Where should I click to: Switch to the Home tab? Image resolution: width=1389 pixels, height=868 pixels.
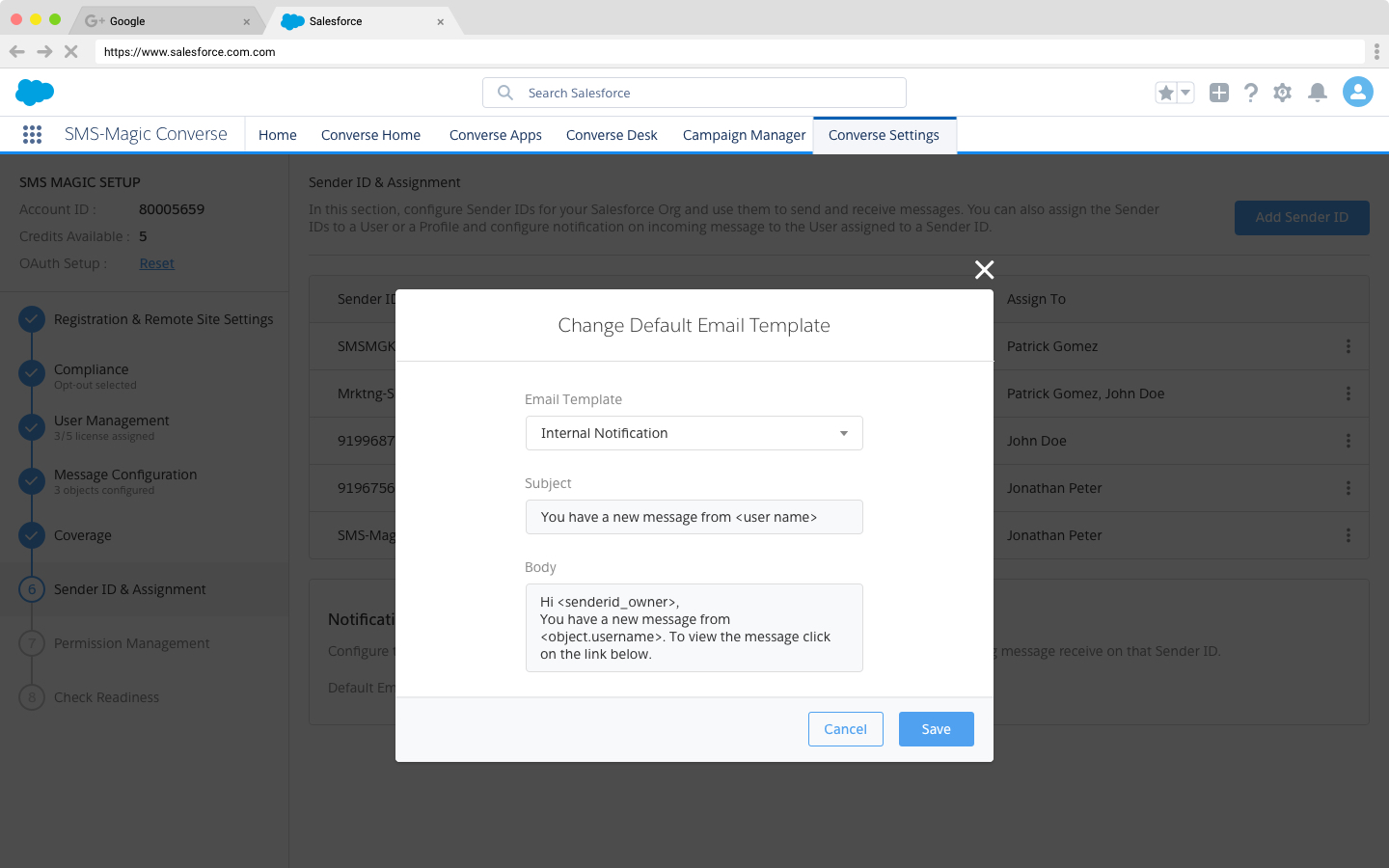pos(278,135)
